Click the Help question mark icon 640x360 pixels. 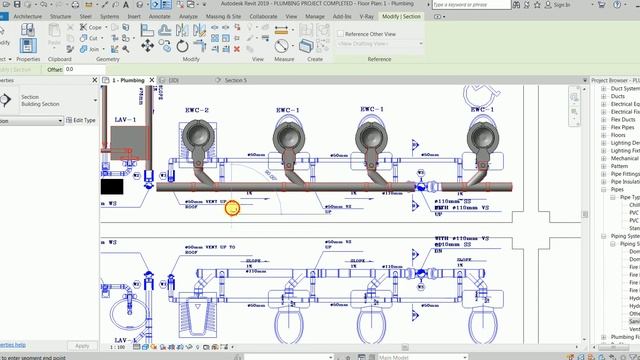[617, 5]
